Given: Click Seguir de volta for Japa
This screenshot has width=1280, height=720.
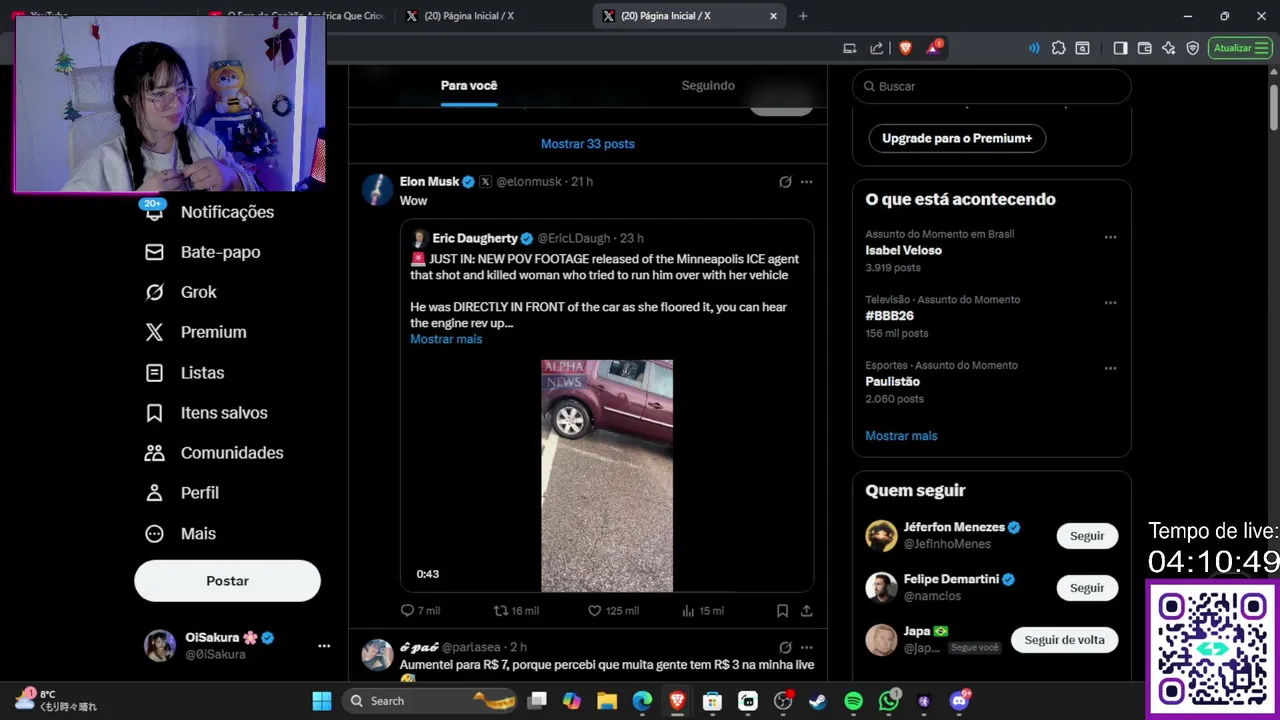Looking at the screenshot, I should click(x=1064, y=640).
